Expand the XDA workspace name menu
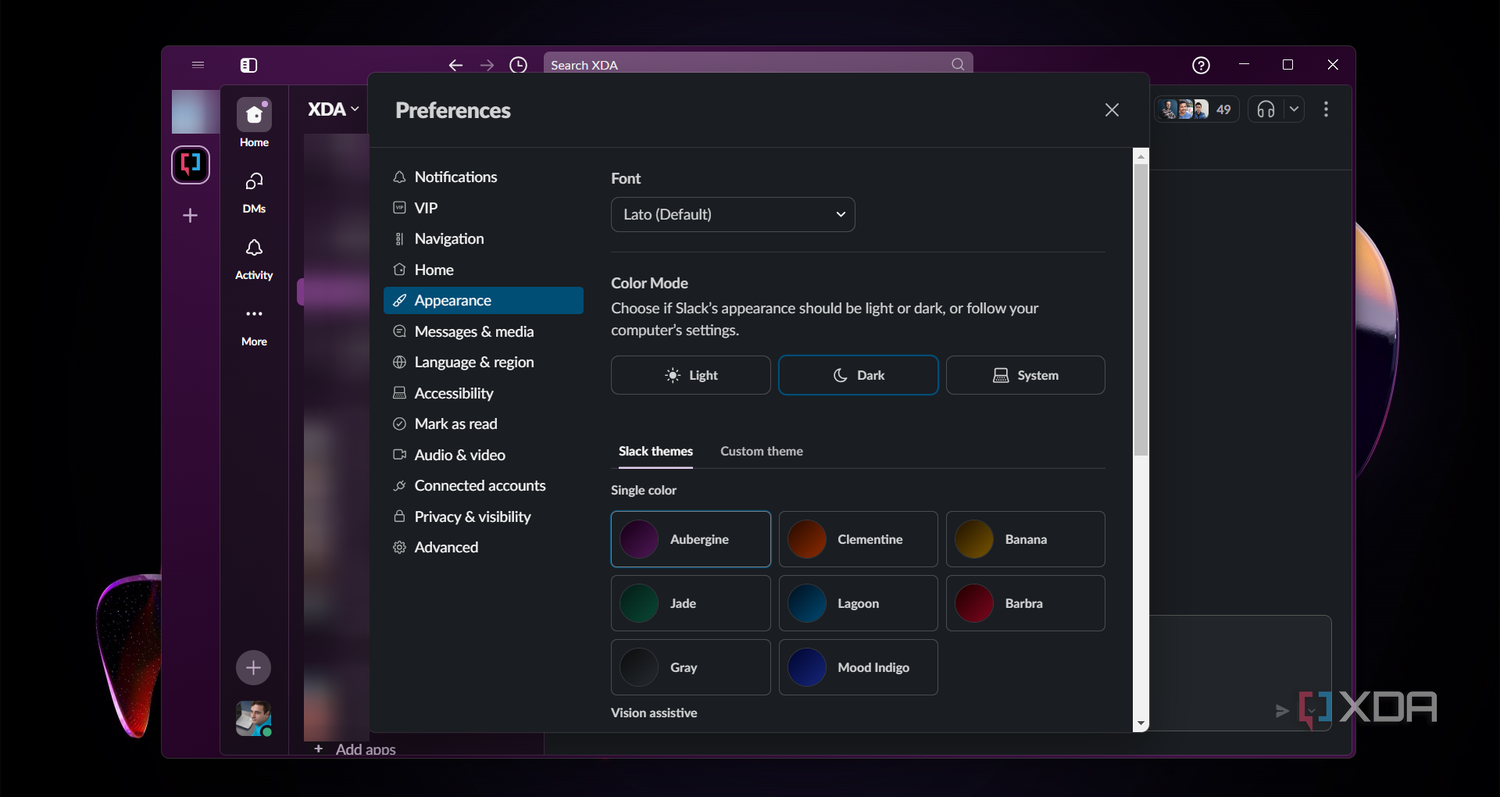 tap(334, 109)
